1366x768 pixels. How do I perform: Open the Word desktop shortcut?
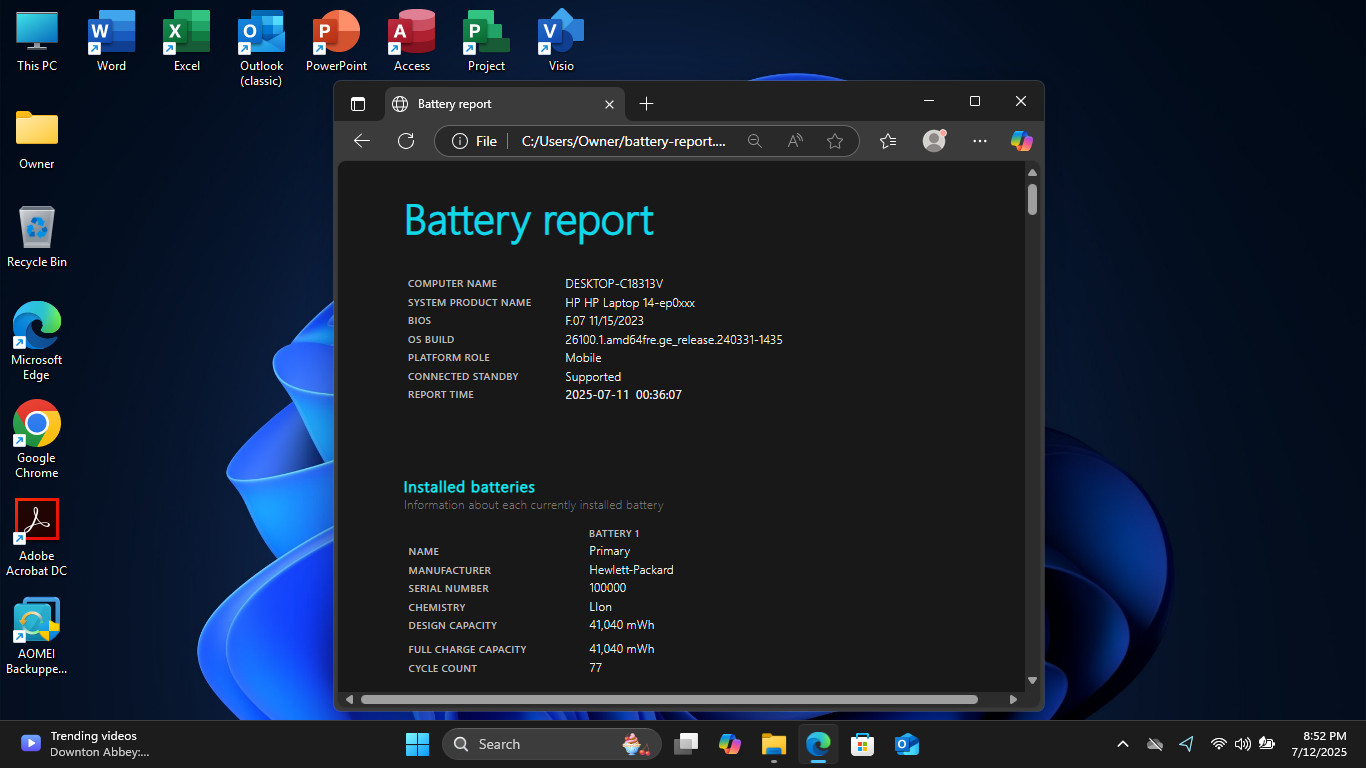pos(111,40)
